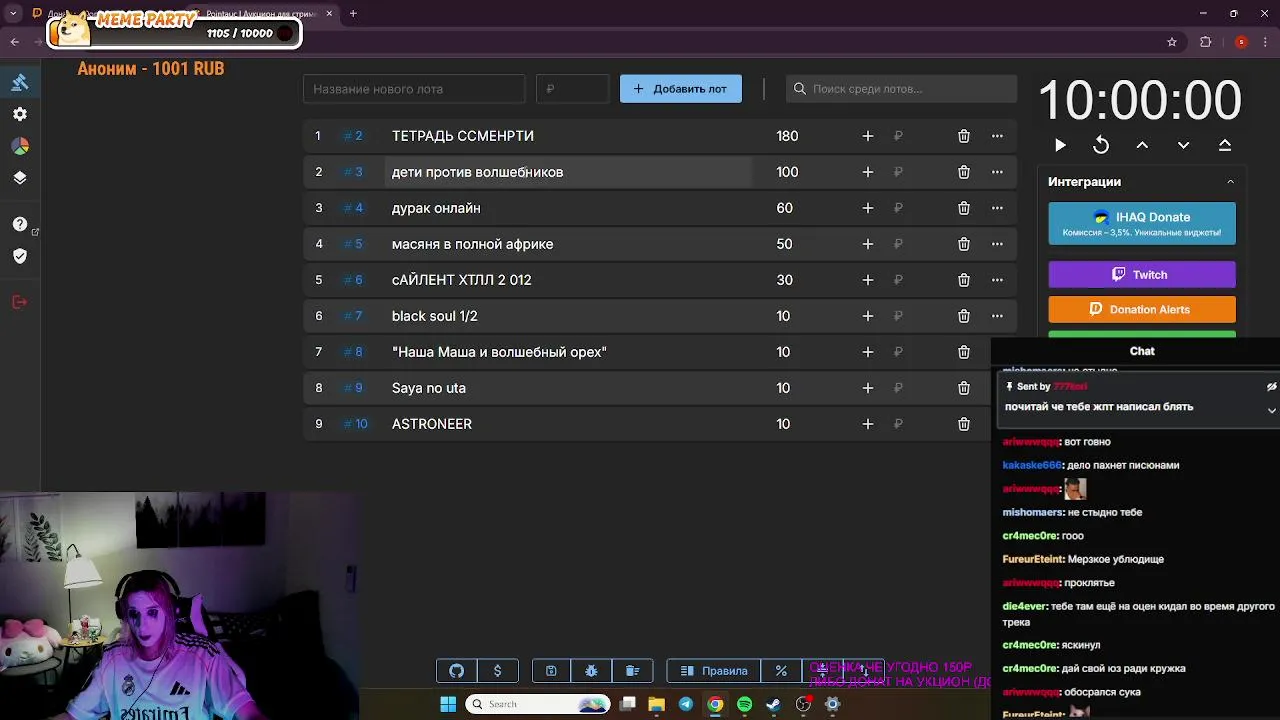This screenshot has width=1280, height=720.
Task: Open Windows Start menu
Action: [448, 704]
